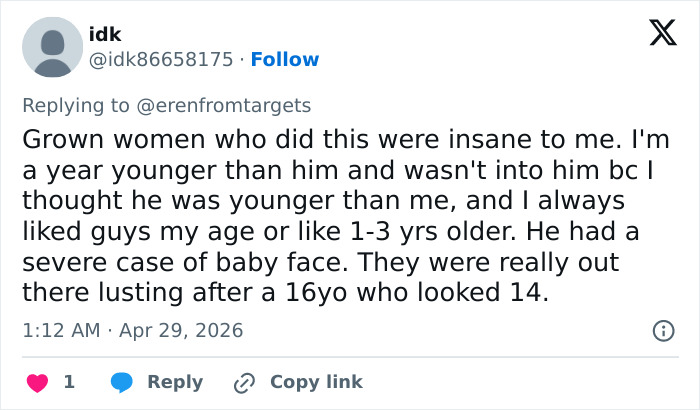Follow the idk account
This screenshot has width=700, height=410.
pyautogui.click(x=285, y=59)
